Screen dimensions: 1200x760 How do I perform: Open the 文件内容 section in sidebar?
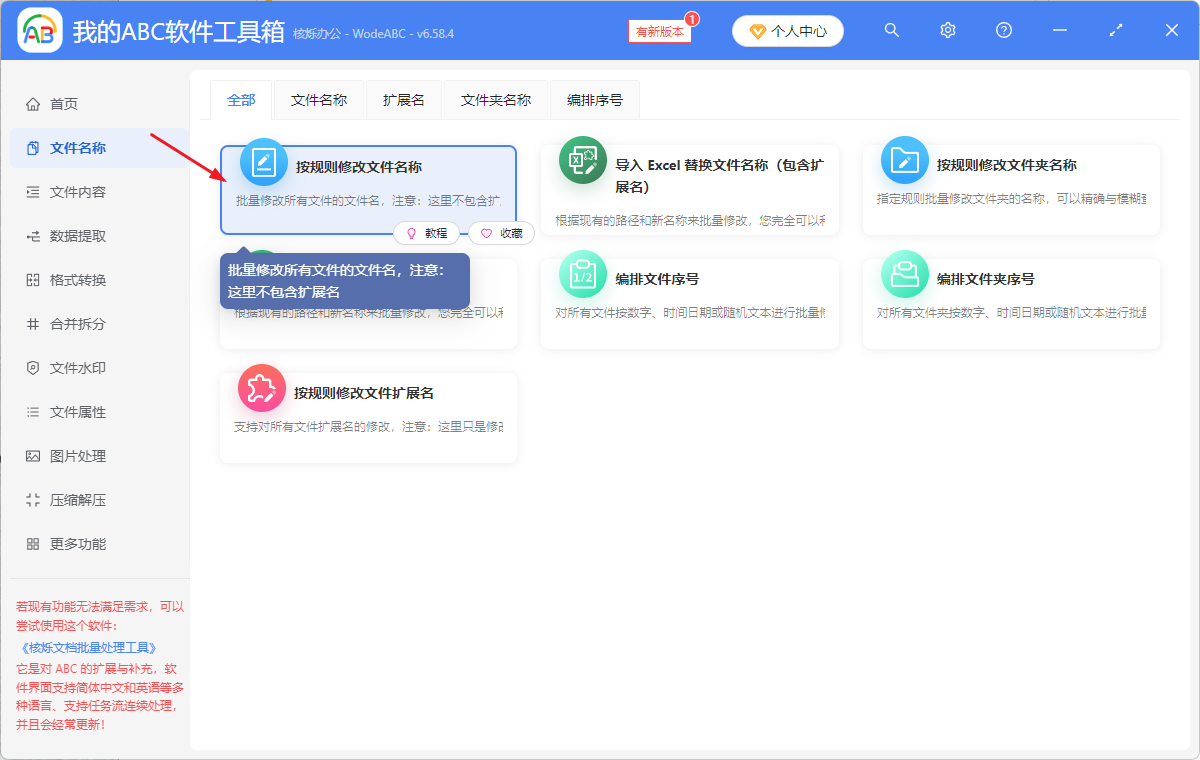point(73,191)
